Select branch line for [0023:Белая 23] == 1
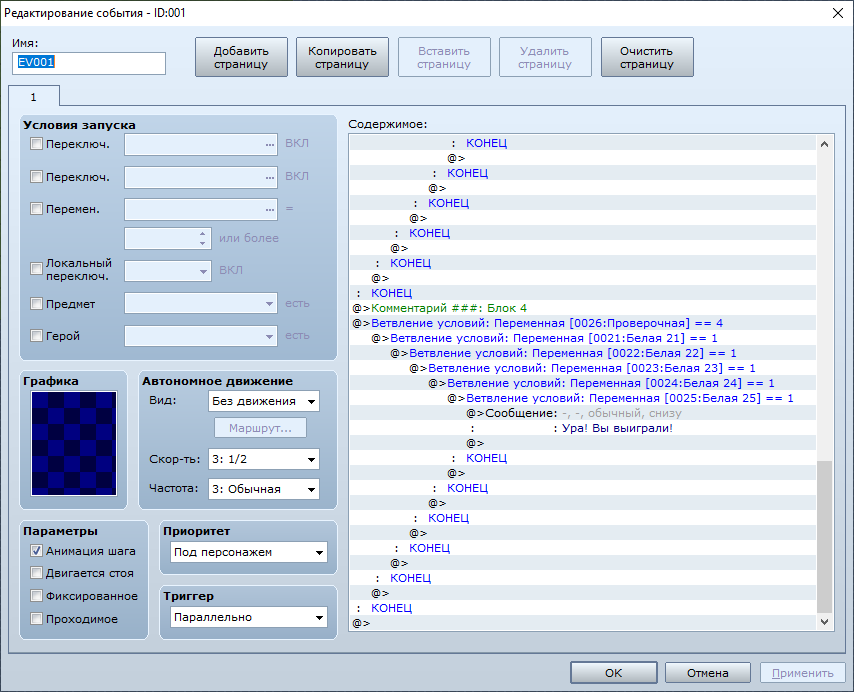This screenshot has width=854, height=692. (x=583, y=368)
